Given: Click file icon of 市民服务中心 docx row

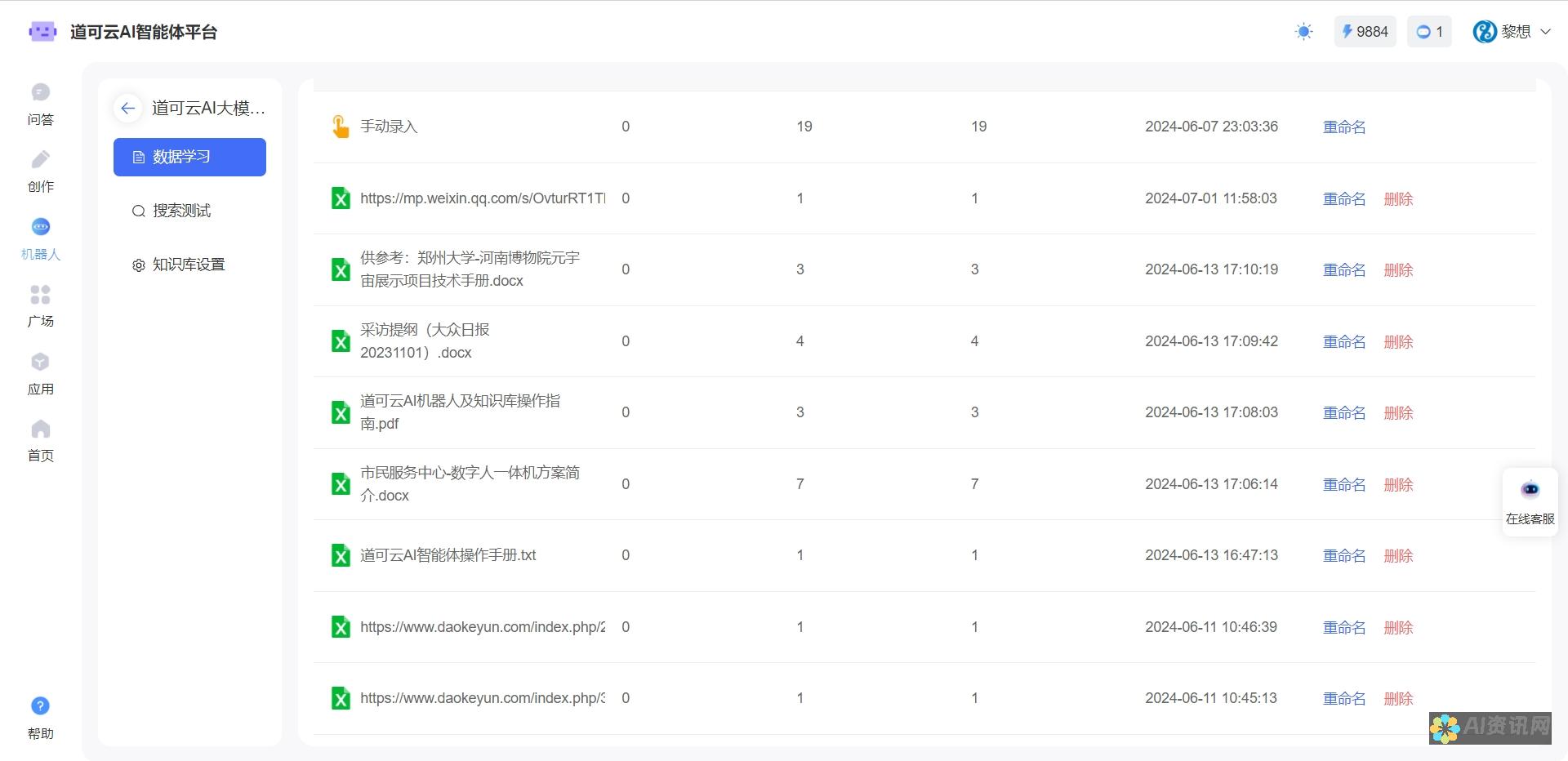Looking at the screenshot, I should (x=341, y=484).
